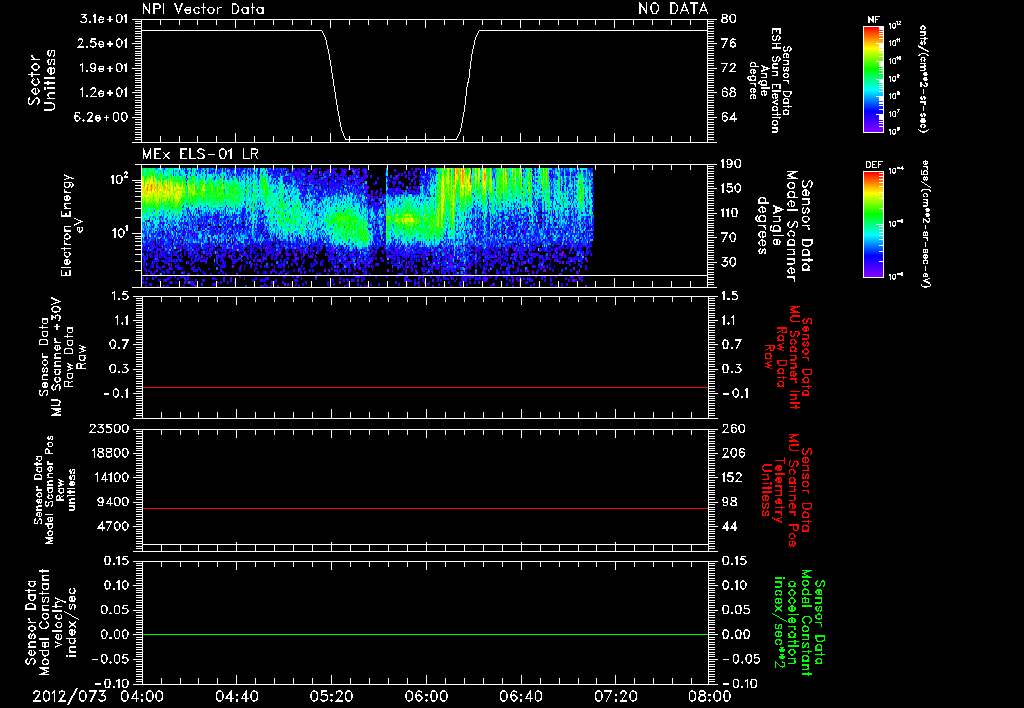Click the "4700" scanner position tick value
The height and width of the screenshot is (708, 1024).
pyautogui.click(x=112, y=526)
